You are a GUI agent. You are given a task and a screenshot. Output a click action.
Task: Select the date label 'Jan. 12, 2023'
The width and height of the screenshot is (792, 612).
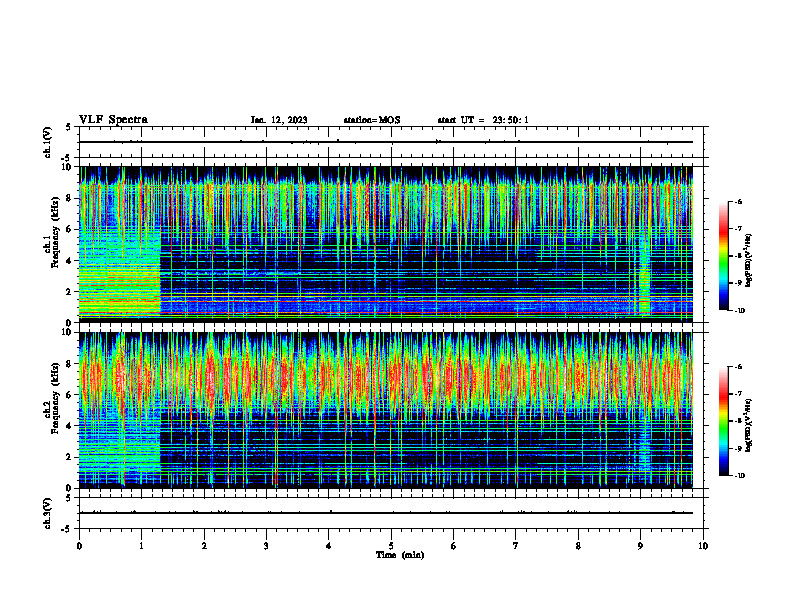[x=279, y=120]
